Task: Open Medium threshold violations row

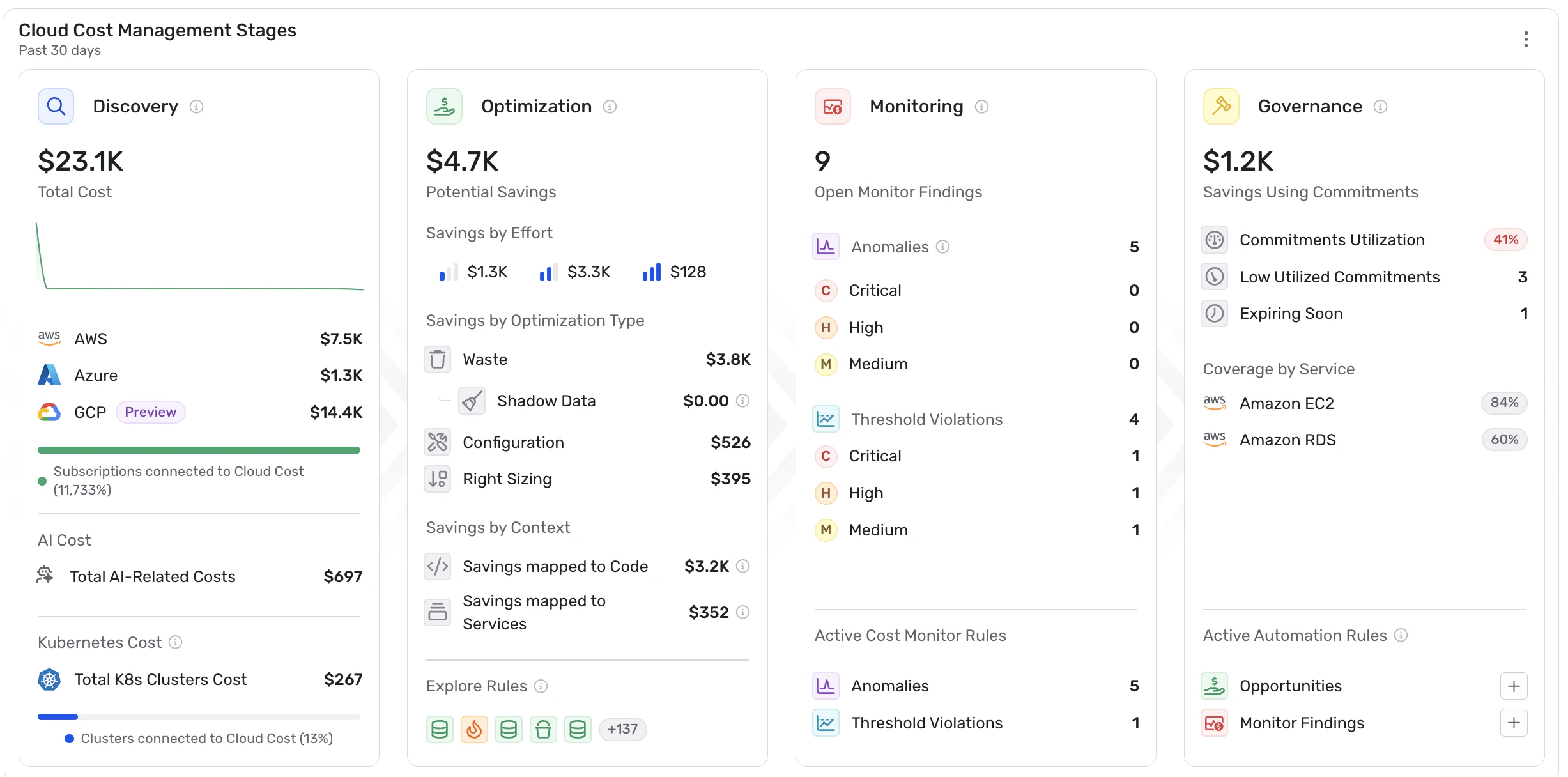Action: click(976, 530)
